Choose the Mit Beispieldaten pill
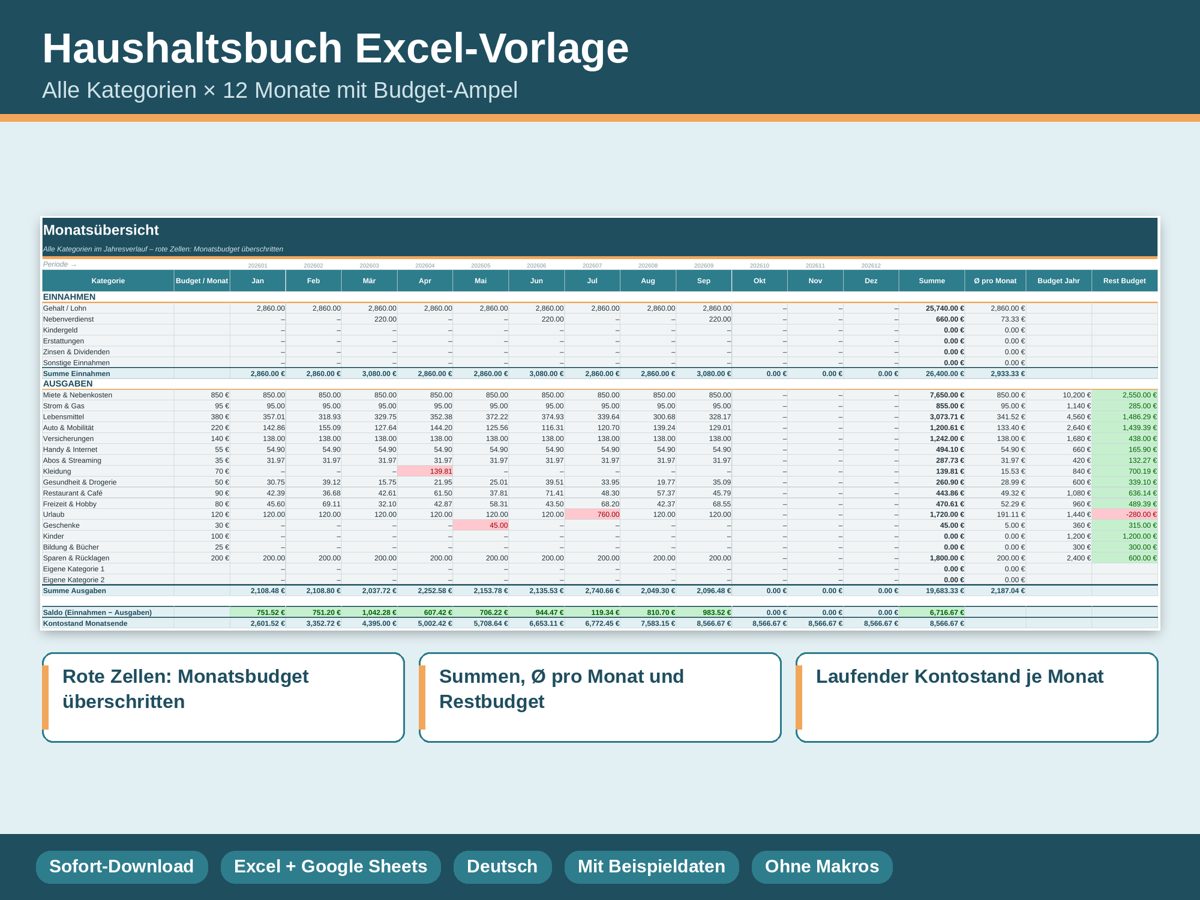The height and width of the screenshot is (900, 1200). coord(651,867)
